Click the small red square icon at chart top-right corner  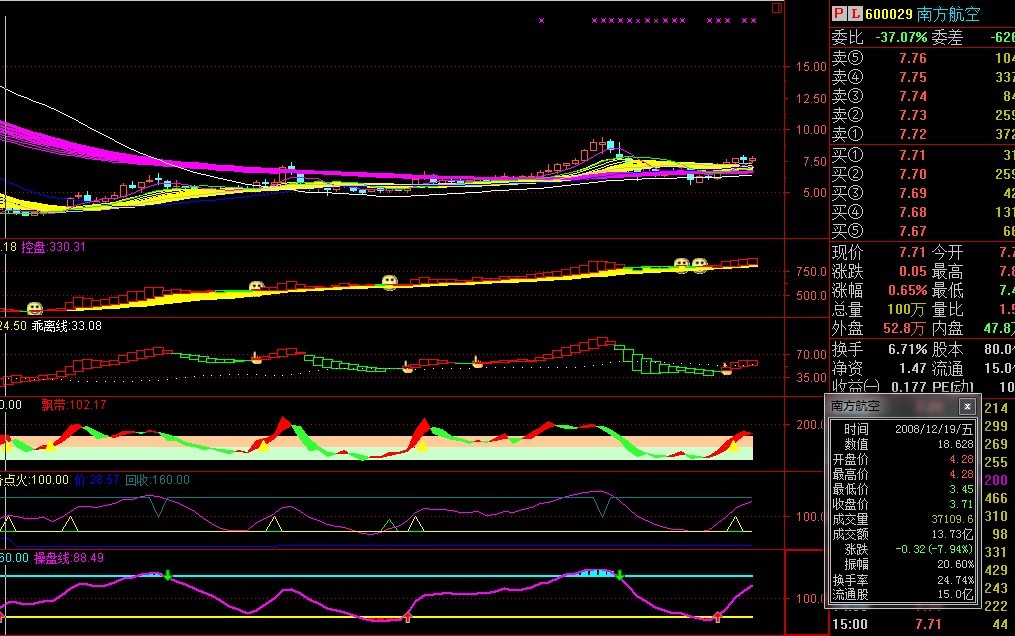(777, 8)
